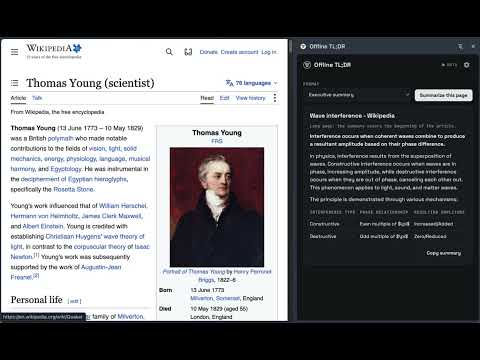Open the View history tab
Image resolution: width=480 pixels, height=360 pixels.
click(x=250, y=98)
